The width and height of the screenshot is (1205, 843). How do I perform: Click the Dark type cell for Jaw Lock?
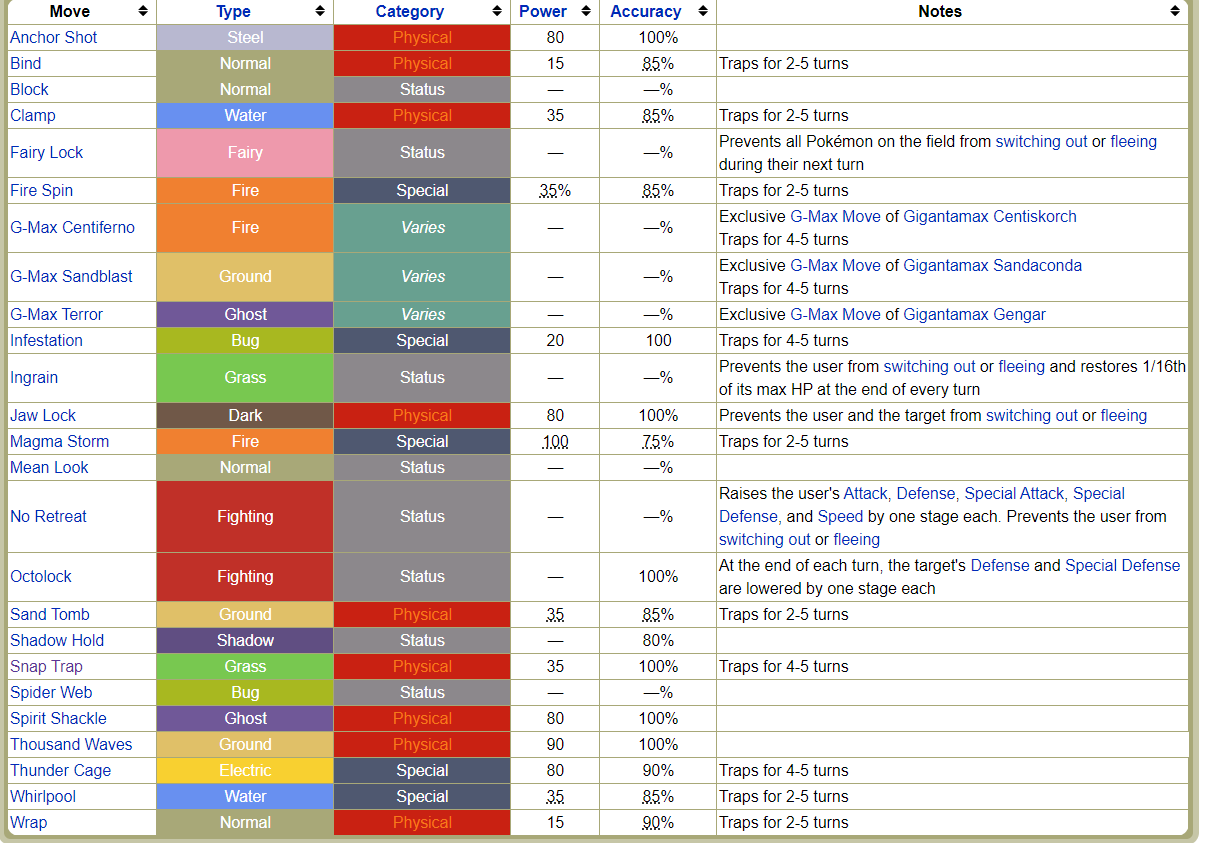pyautogui.click(x=245, y=415)
